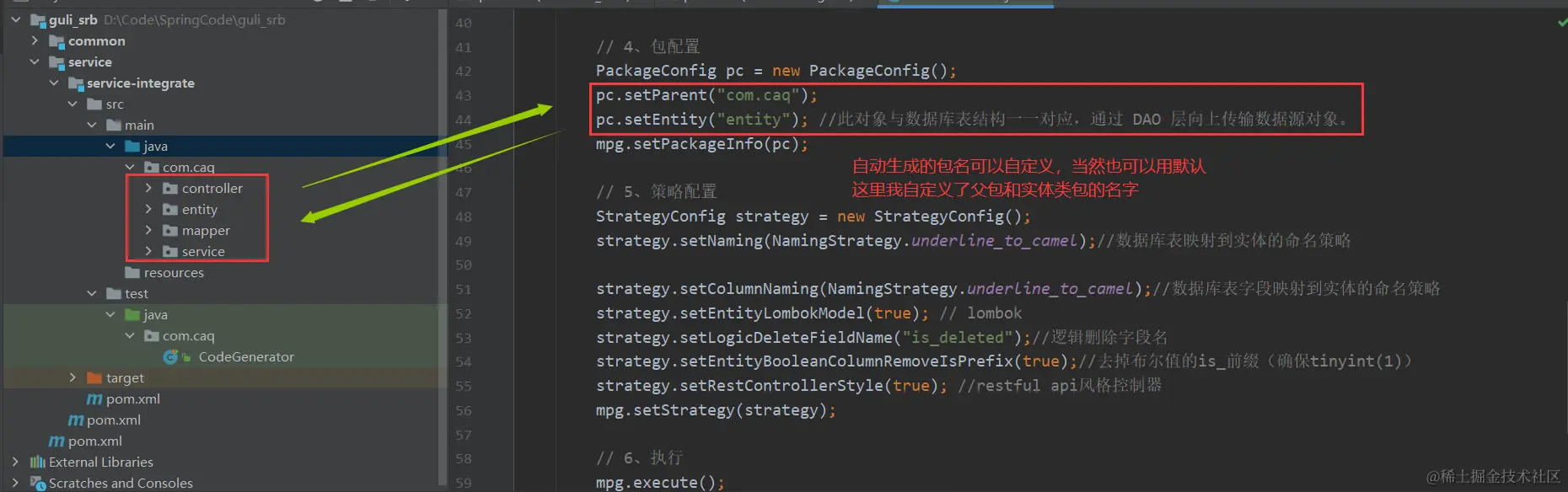Select the resources folder icon
The width and height of the screenshot is (1568, 492).
pyautogui.click(x=132, y=273)
